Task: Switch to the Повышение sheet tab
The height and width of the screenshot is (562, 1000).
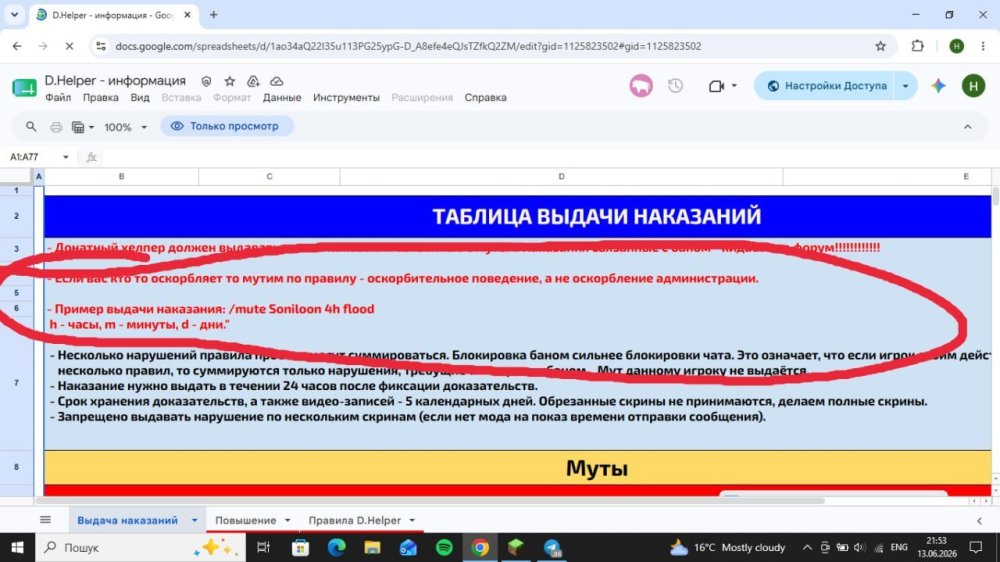Action: pyautogui.click(x=246, y=520)
